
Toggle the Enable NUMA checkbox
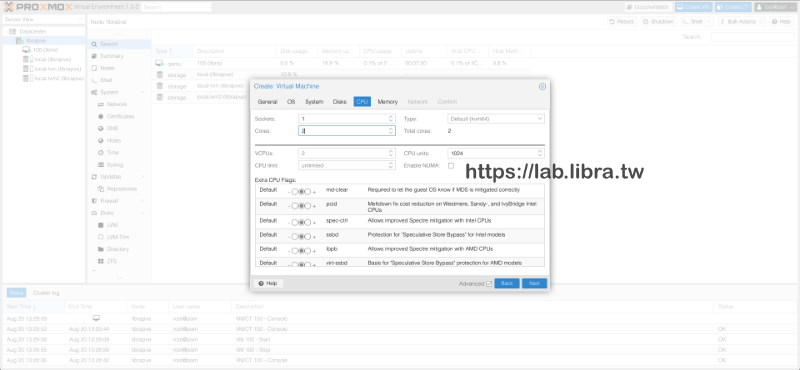451,166
